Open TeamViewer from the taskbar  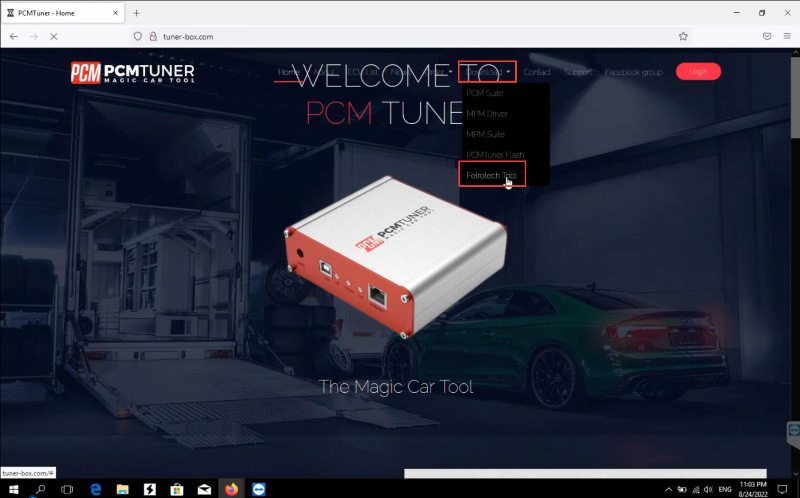pyautogui.click(x=259, y=489)
